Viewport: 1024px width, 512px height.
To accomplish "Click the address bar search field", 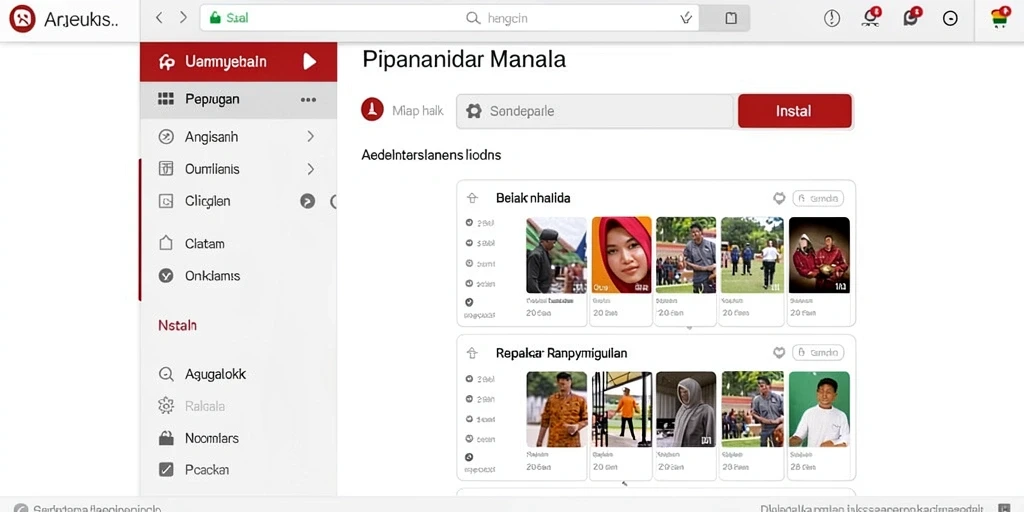I will 449,18.
